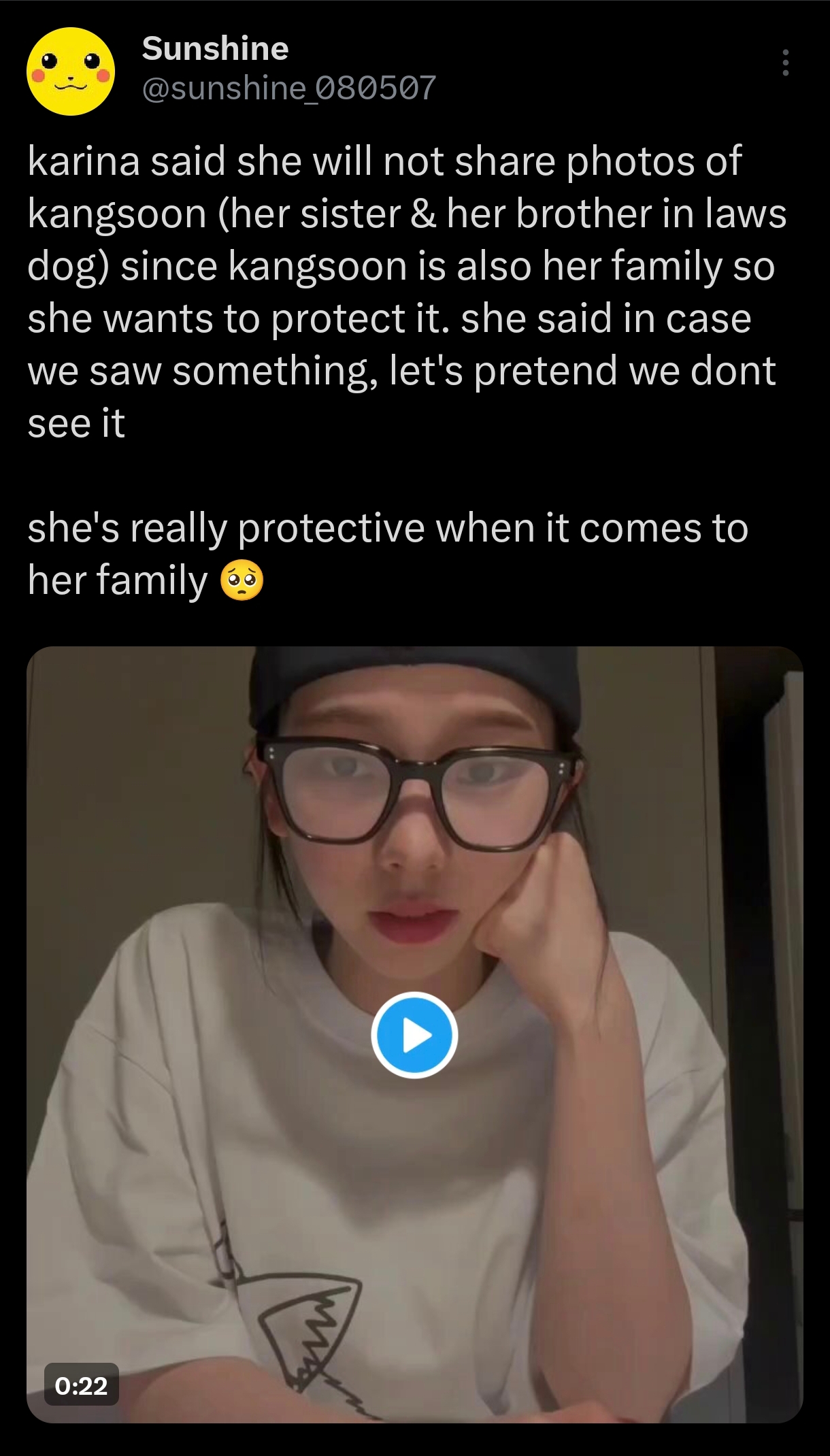Image resolution: width=830 pixels, height=1456 pixels.
Task: Click the tweet words 'see it'
Action: click(x=76, y=424)
